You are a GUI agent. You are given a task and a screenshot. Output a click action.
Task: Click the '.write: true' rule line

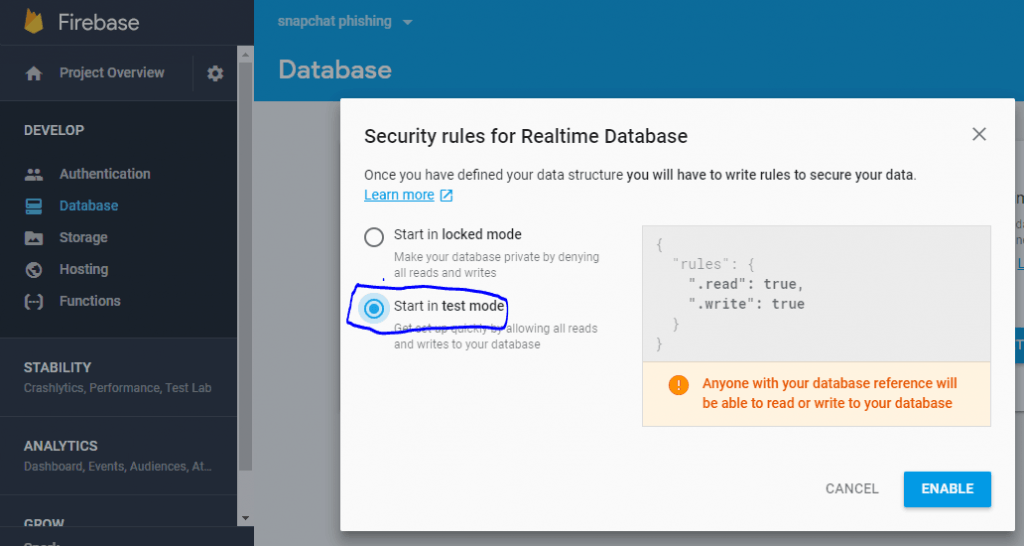[x=746, y=304]
